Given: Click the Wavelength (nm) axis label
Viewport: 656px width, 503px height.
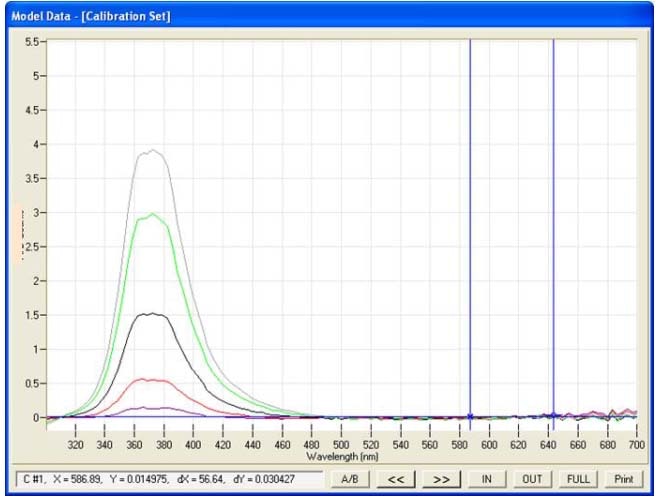Looking at the screenshot, I should pos(341,456).
